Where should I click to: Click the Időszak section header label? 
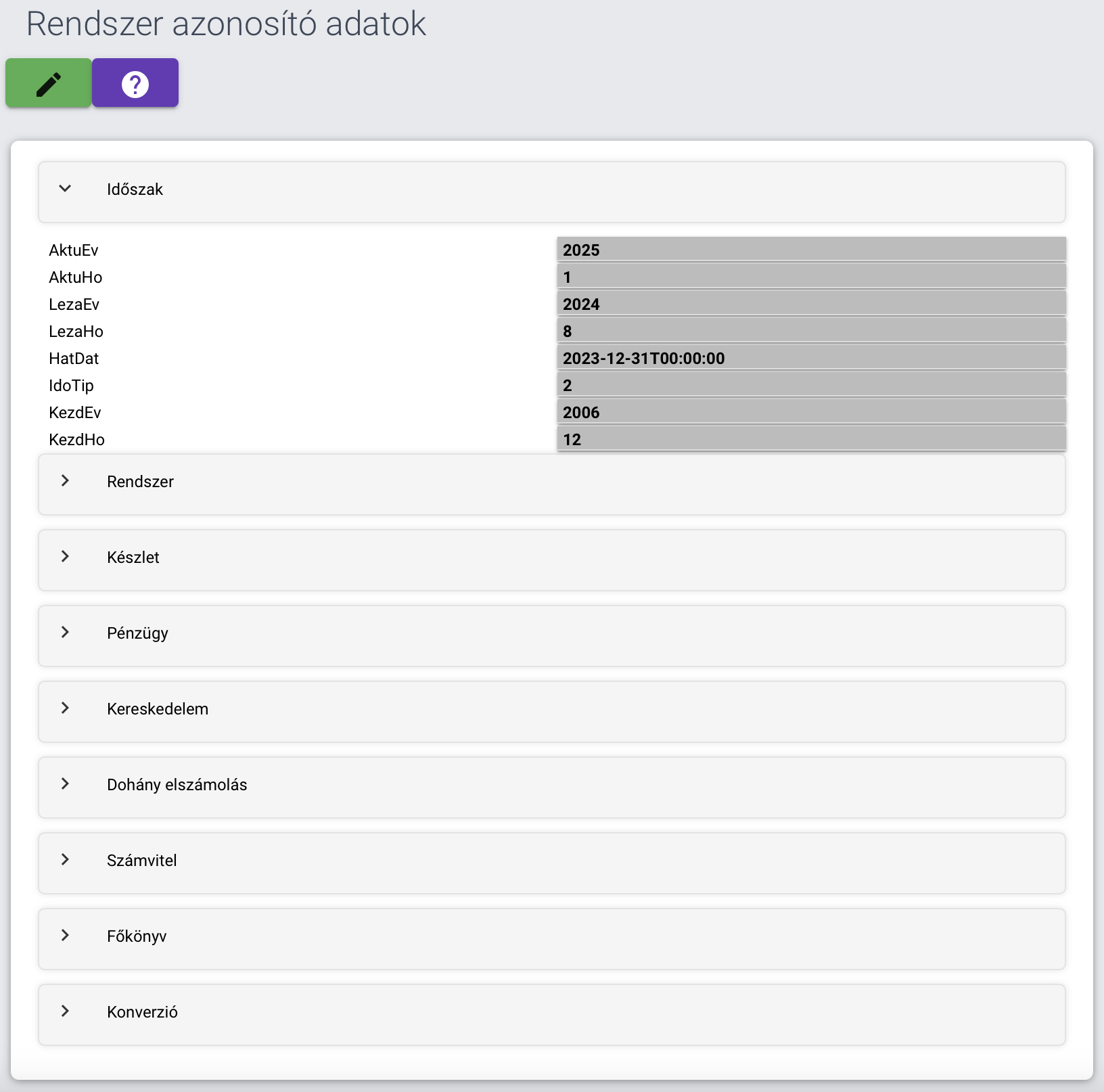(x=135, y=189)
